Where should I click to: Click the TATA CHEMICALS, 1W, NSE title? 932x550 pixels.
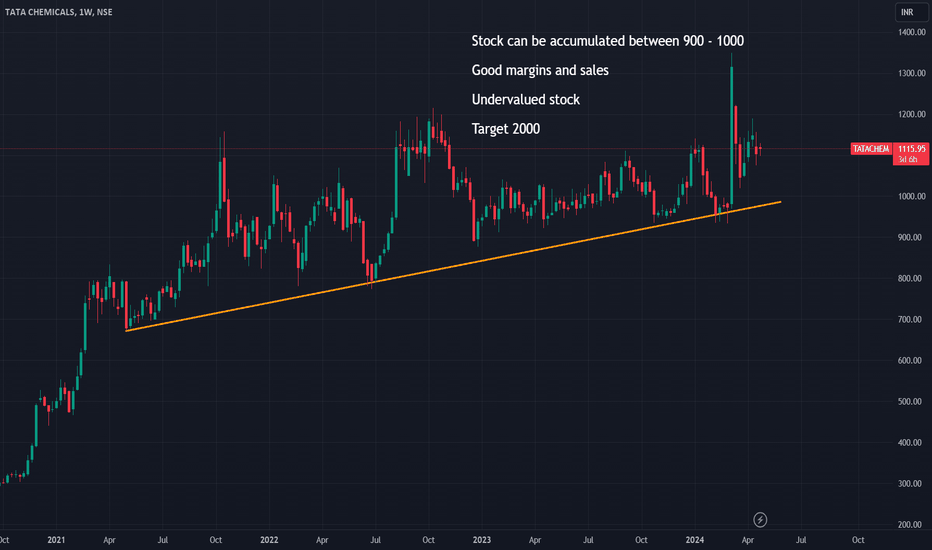(x=58, y=12)
